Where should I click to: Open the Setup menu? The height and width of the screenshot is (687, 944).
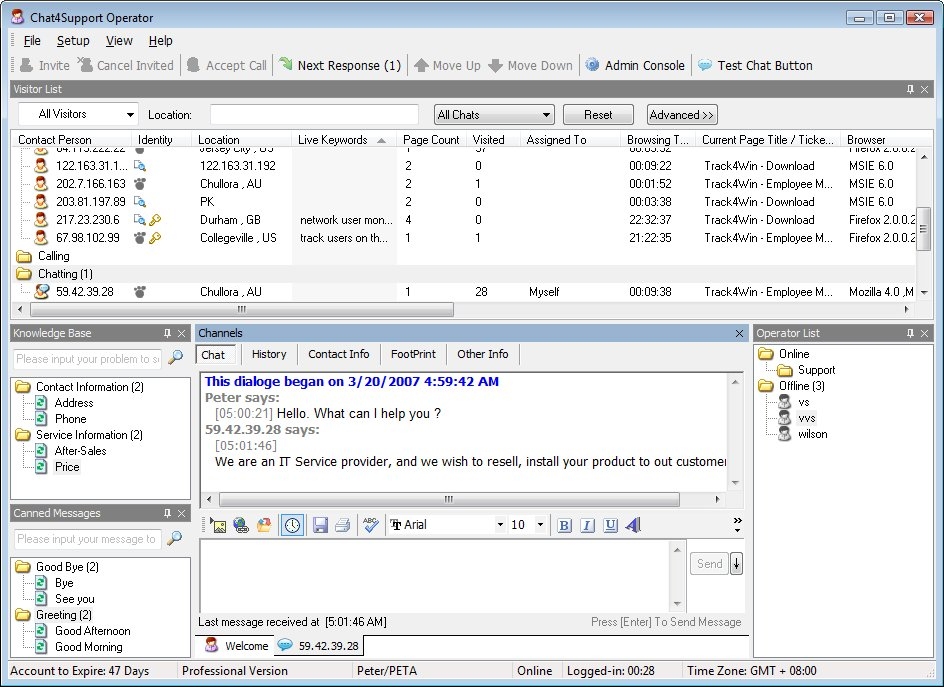click(x=73, y=41)
